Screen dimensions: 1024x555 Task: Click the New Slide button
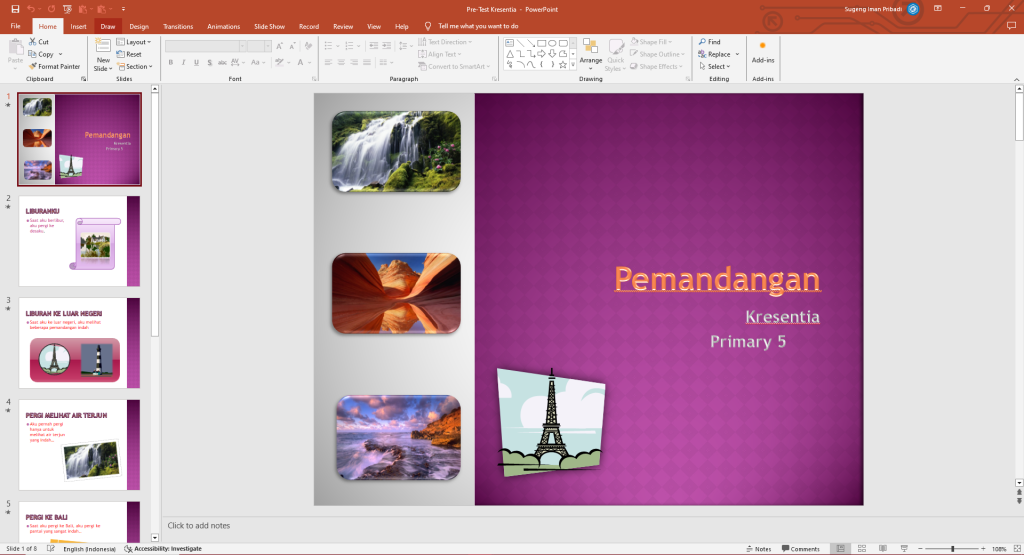102,55
